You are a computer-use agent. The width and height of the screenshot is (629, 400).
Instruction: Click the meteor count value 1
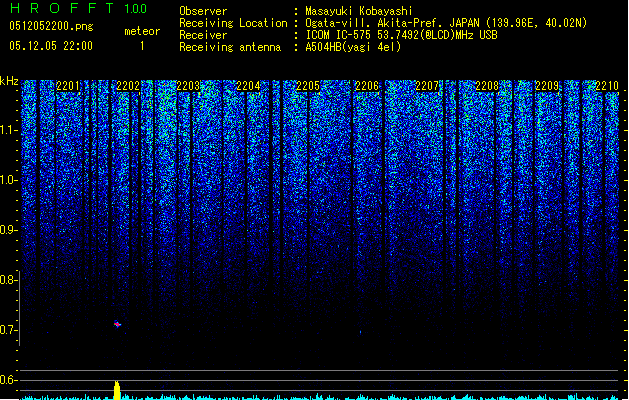[x=142, y=46]
